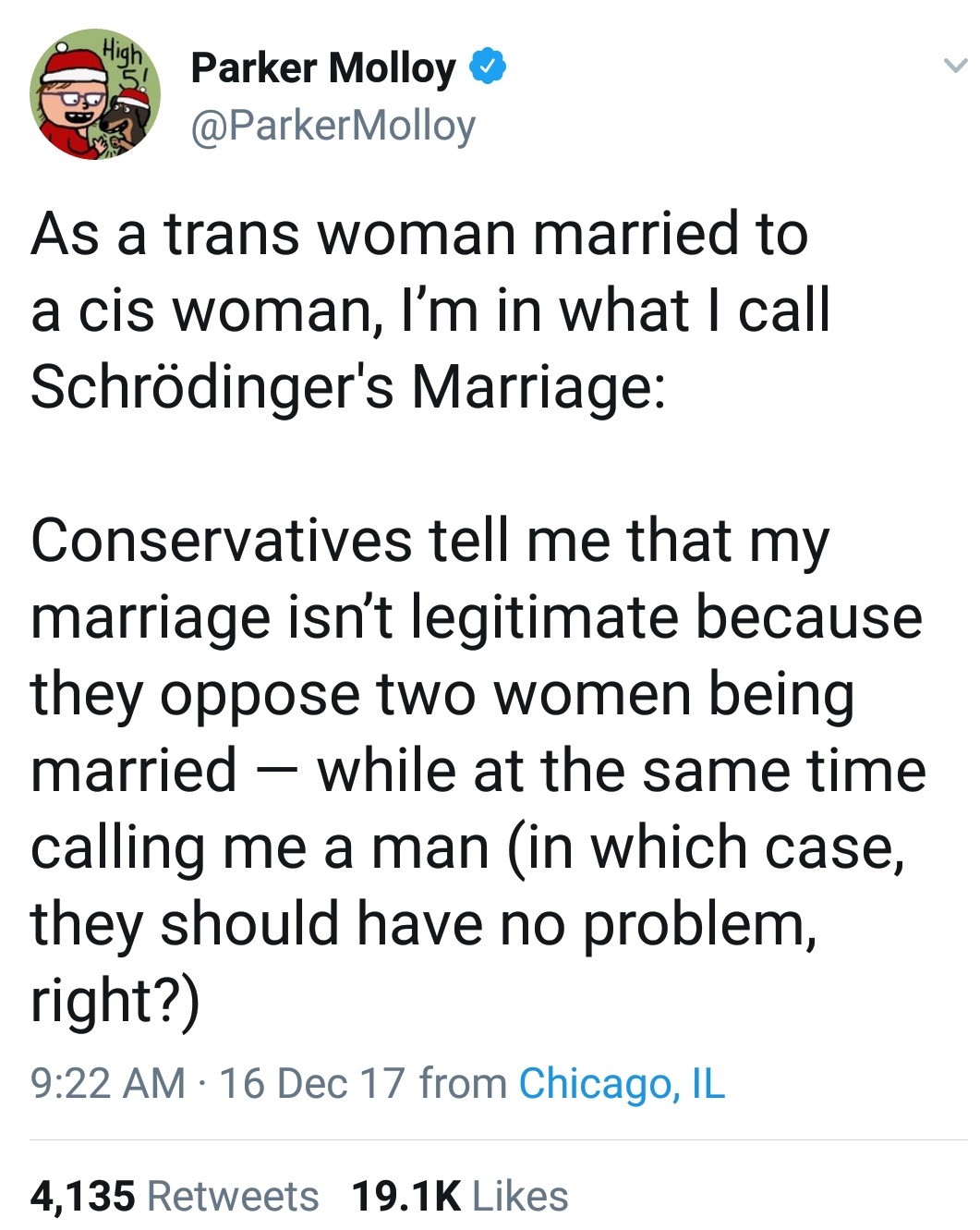
Task: Click the 16 Dec 17 date
Action: 312,1083
